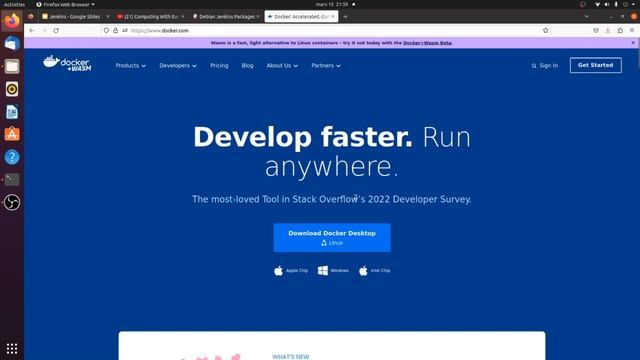Expand the About Us menu
Viewport: 640px width, 360px height.
click(282, 66)
